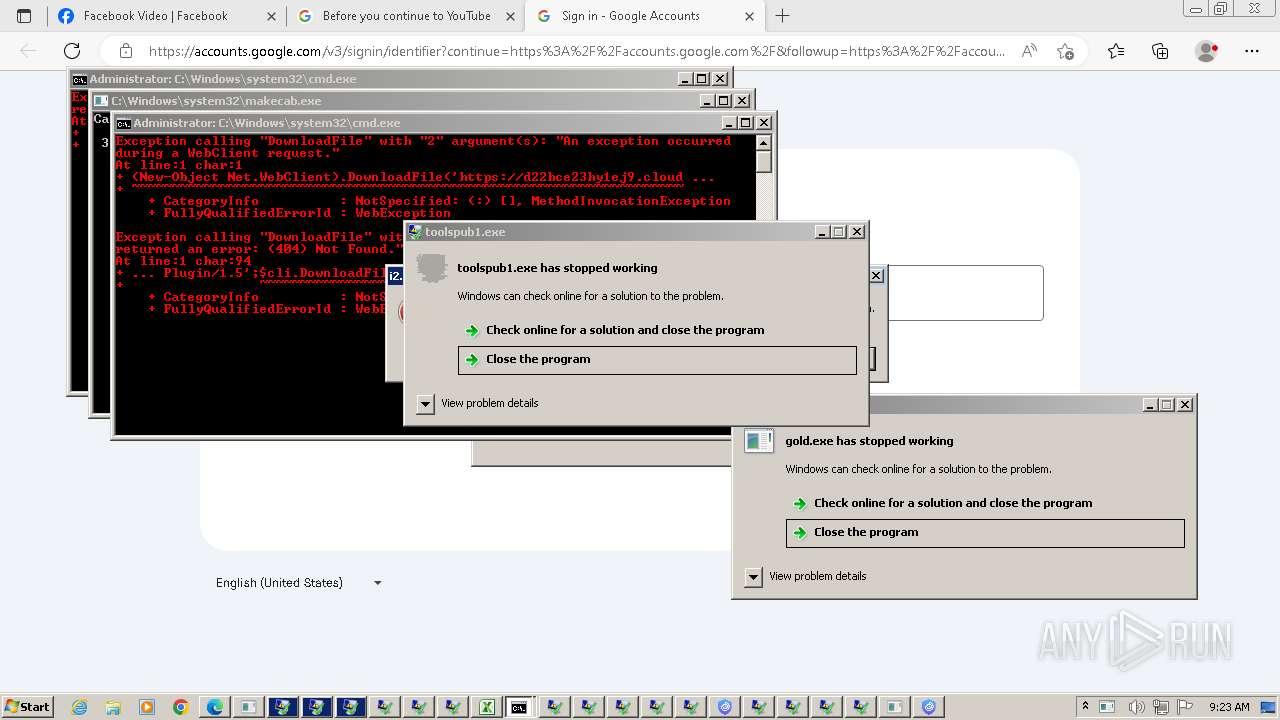The image size is (1280, 720).
Task: Click the cmd window scrollbar up arrow
Action: [x=763, y=141]
